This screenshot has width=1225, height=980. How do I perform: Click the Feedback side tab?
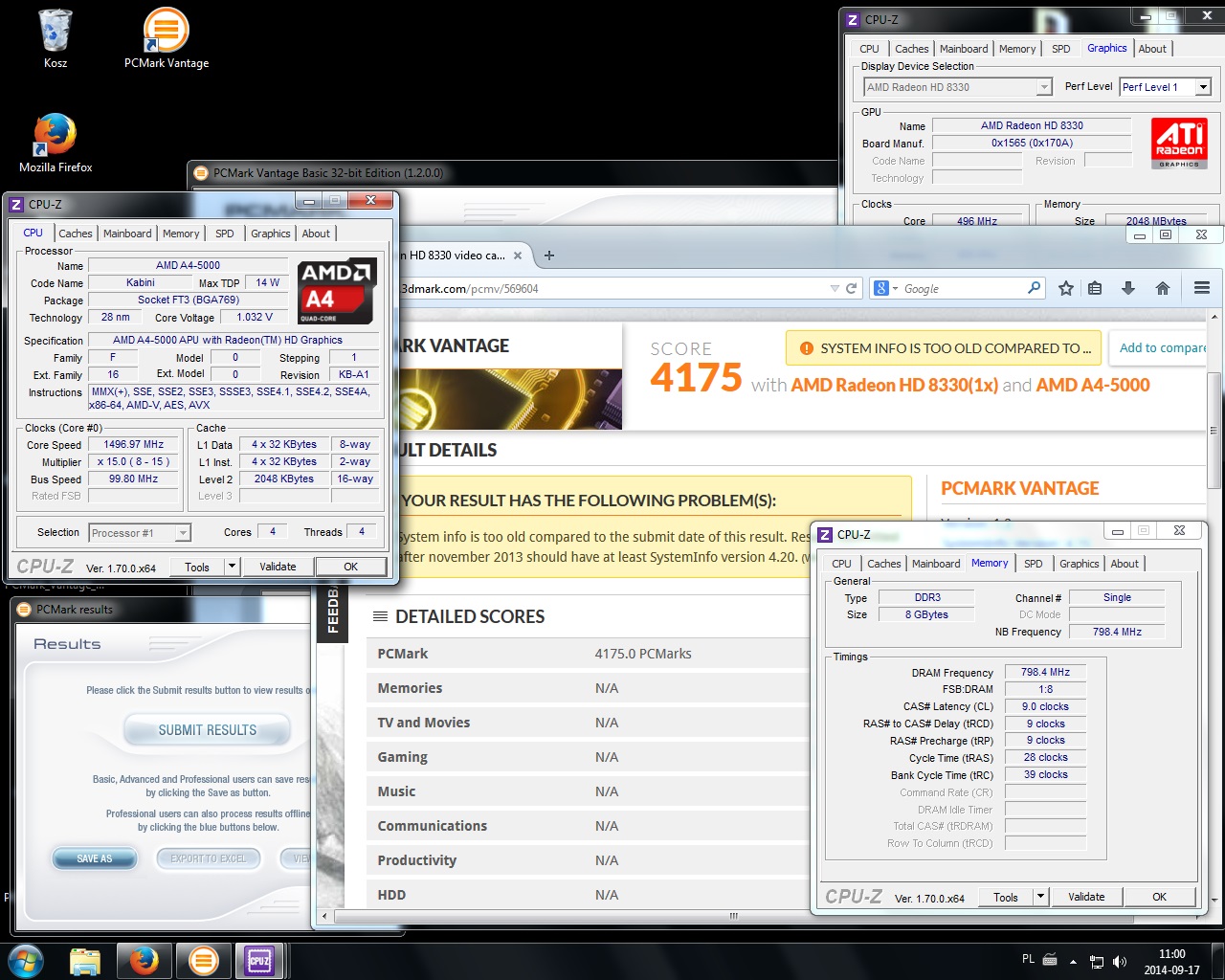pos(332,611)
